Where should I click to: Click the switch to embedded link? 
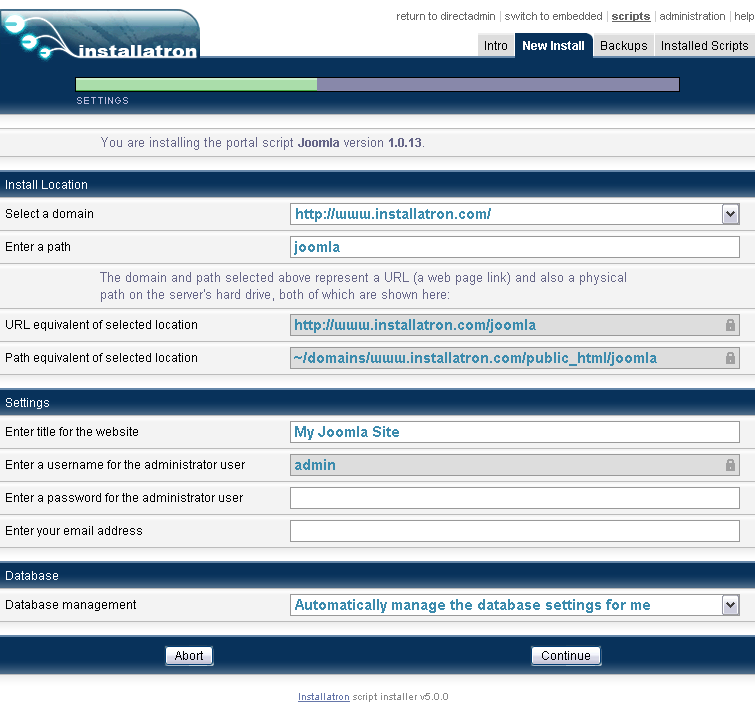pyautogui.click(x=553, y=17)
